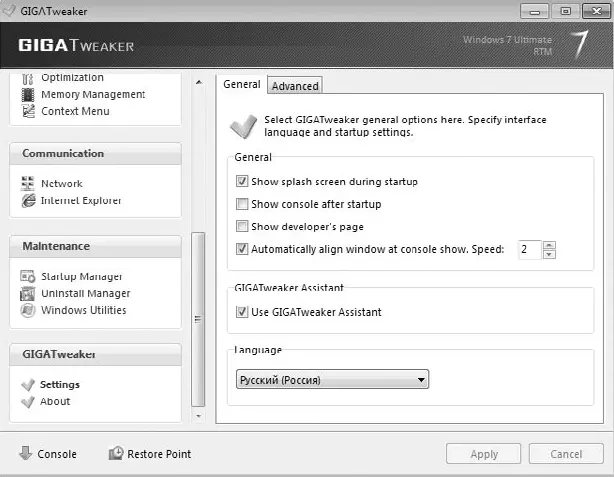This screenshot has width=614, height=477.
Task: Decrease Speed value with down arrow
Action: tap(549, 255)
